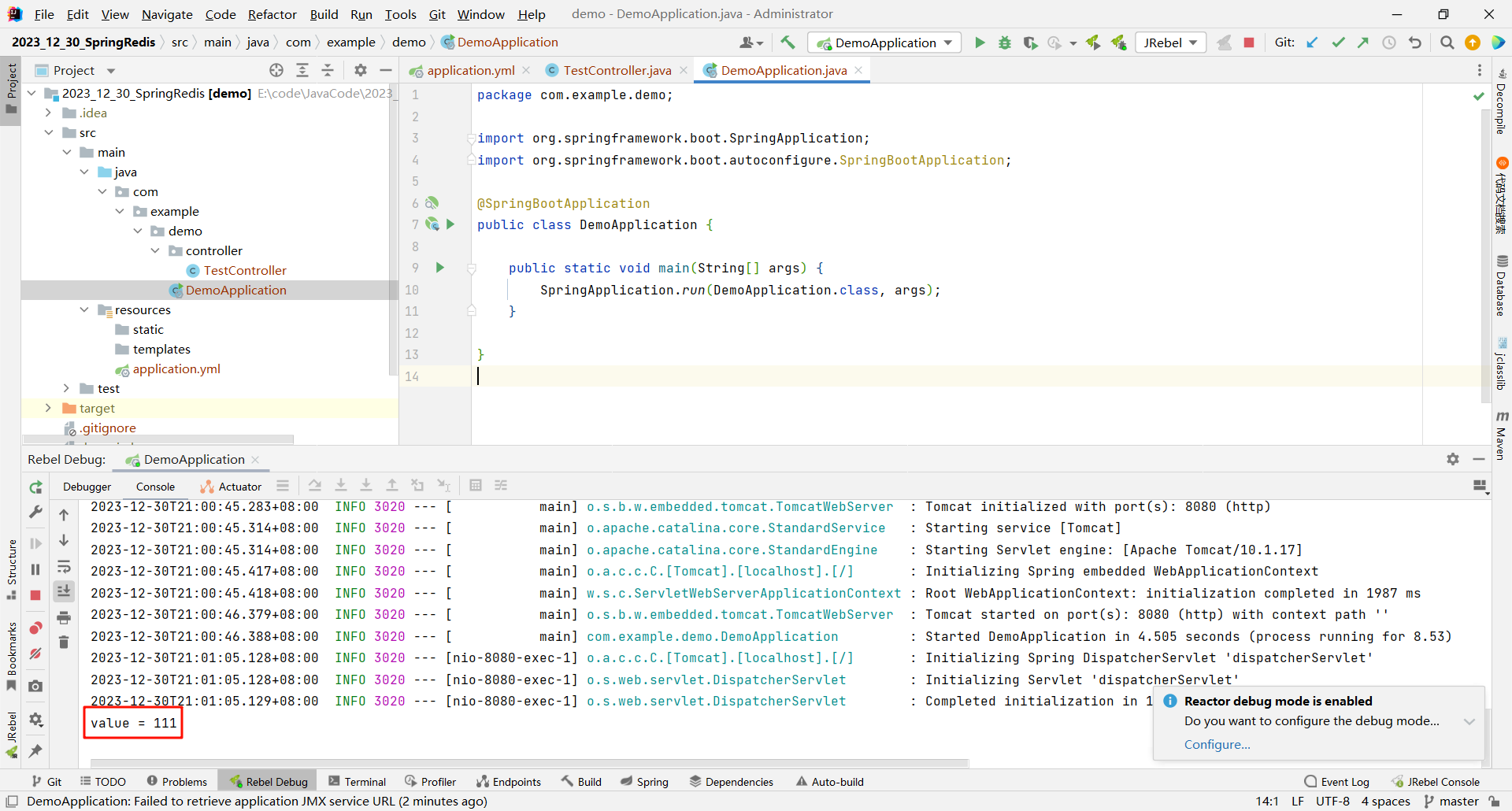Expand the .idea folder

click(x=49, y=113)
